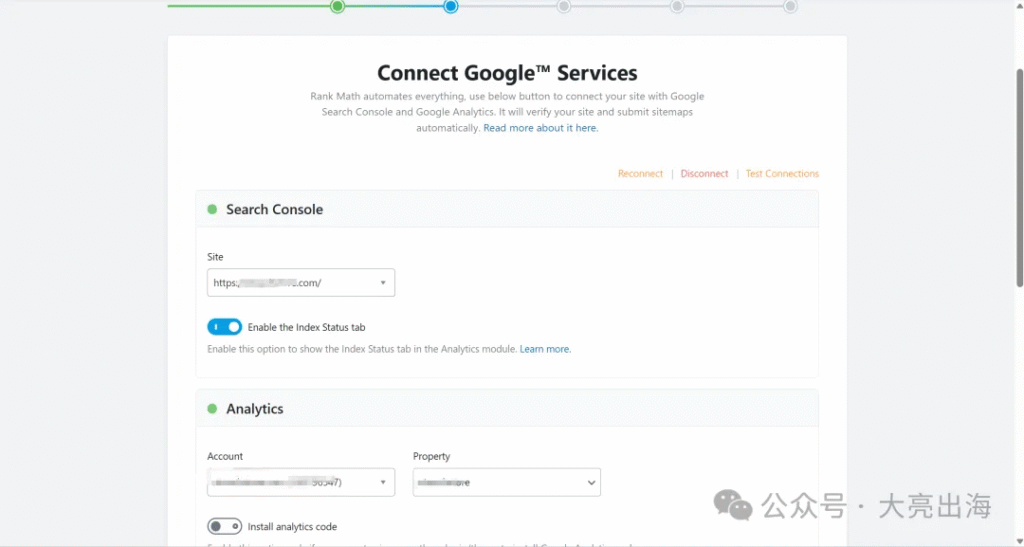Viewport: 1024px width, 547px height.
Task: Click the green Analytics status dot
Action: click(212, 409)
